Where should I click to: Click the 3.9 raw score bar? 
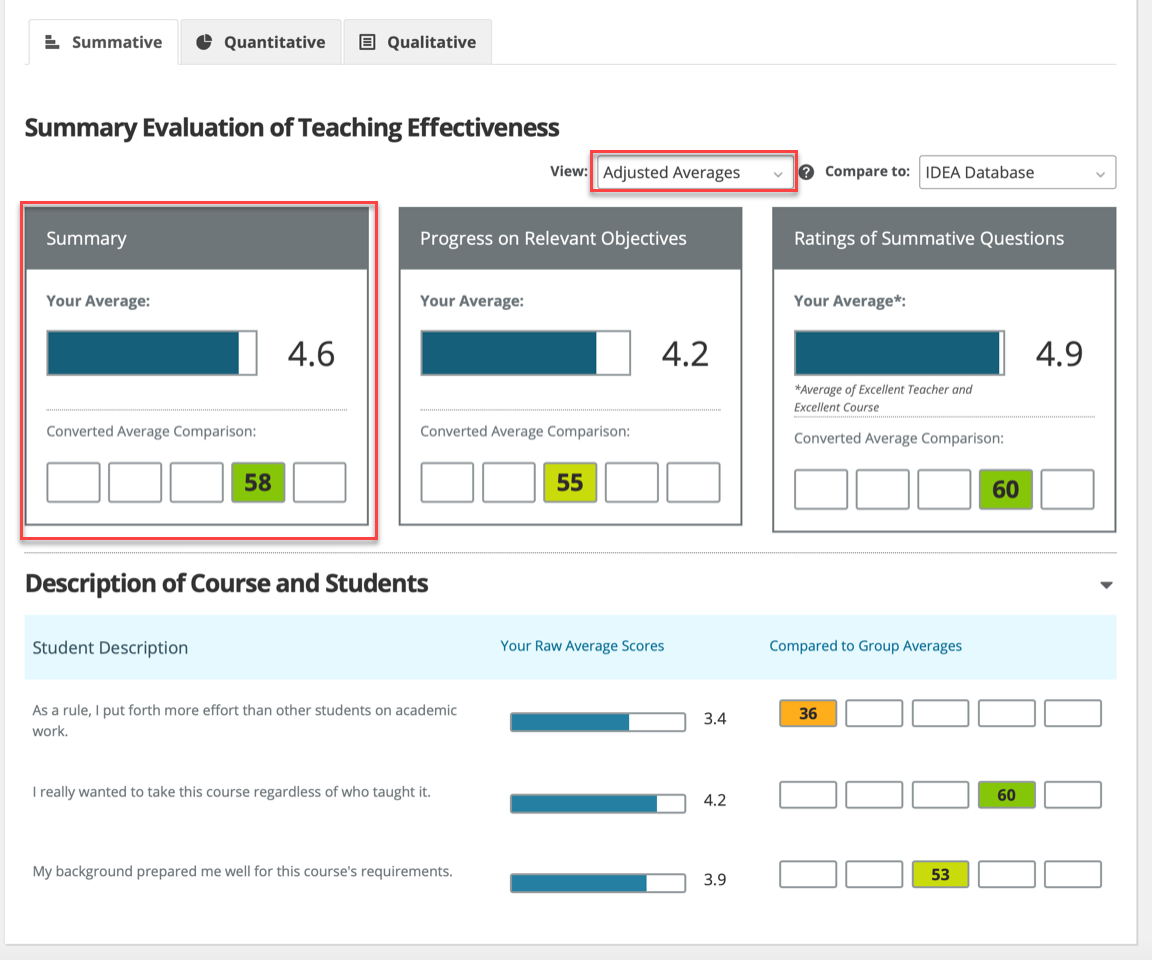coord(598,883)
